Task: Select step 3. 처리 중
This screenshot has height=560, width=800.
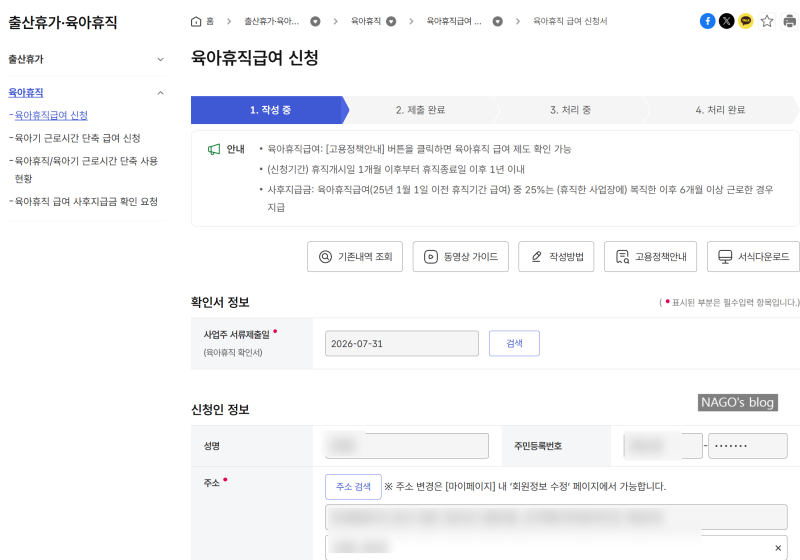Action: [570, 110]
